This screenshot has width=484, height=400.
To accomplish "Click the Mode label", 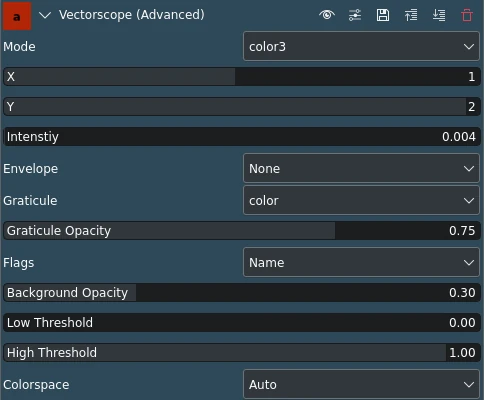I will 19,47.
